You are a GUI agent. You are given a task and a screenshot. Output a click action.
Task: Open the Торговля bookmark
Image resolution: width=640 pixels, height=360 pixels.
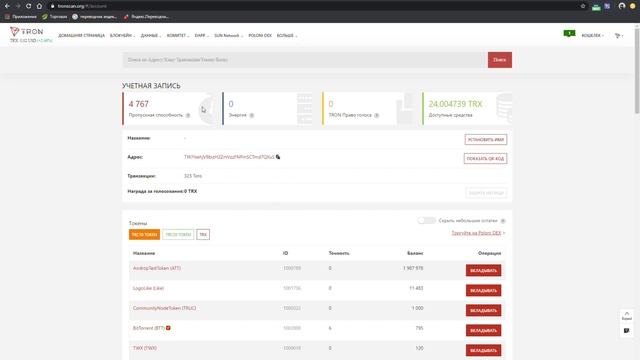(55, 17)
